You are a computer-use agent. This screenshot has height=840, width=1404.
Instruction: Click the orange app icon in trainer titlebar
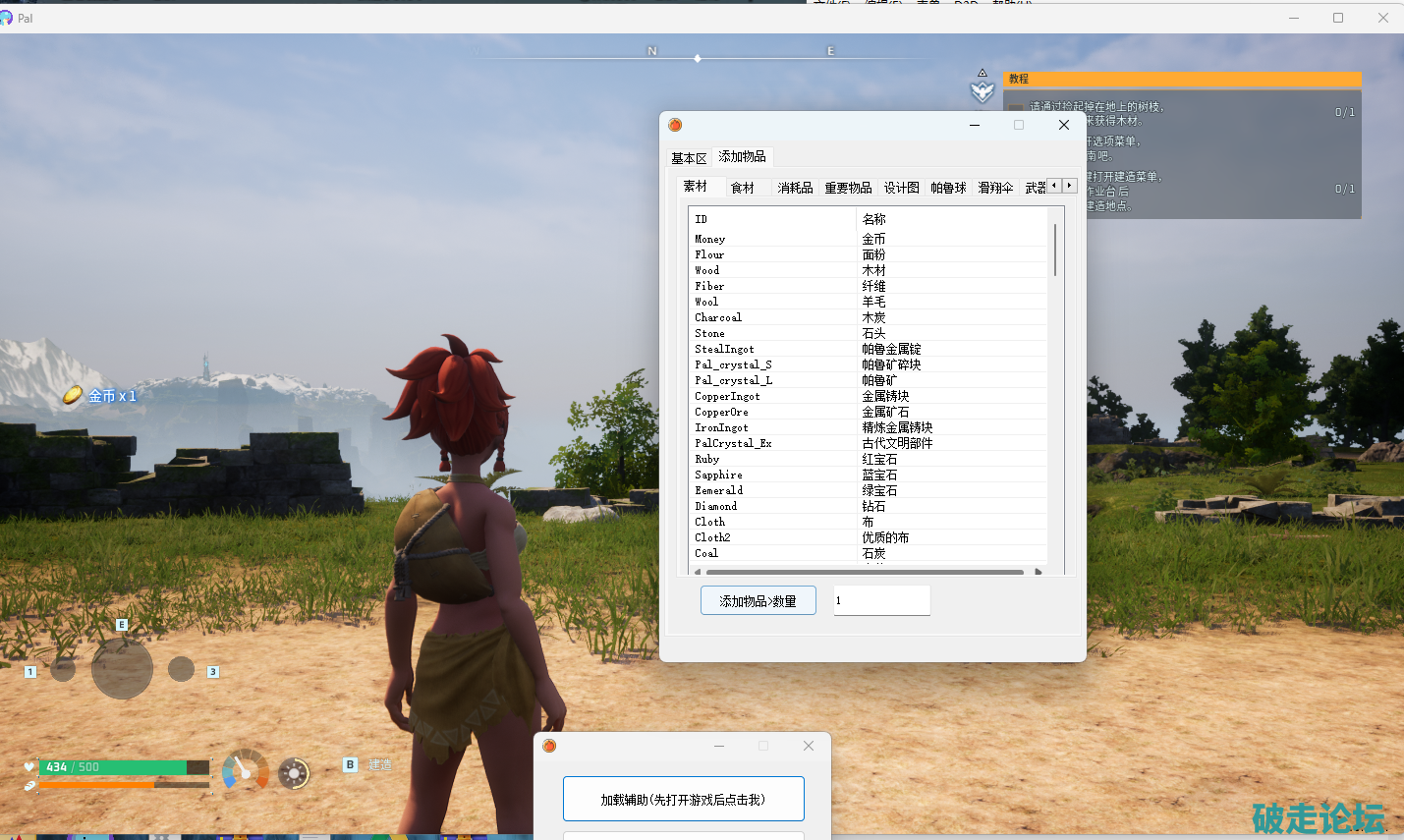(675, 125)
